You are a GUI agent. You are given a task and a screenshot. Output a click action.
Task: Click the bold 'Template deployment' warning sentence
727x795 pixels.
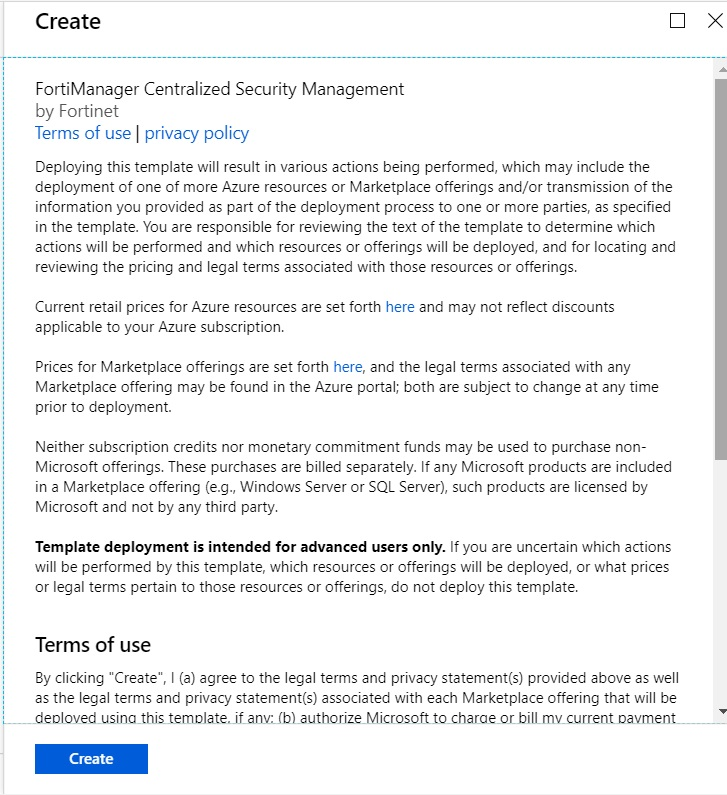tap(240, 547)
